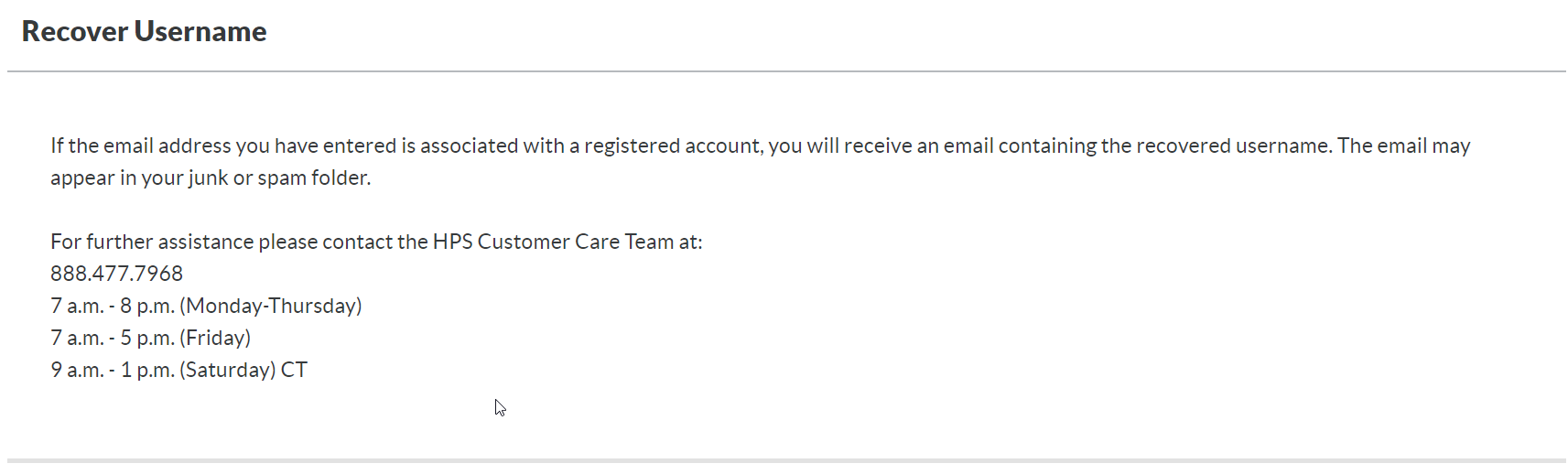Screen dimensions: 1568x474
Task: Click the horizontal divider below the heading
Action: (786, 70)
